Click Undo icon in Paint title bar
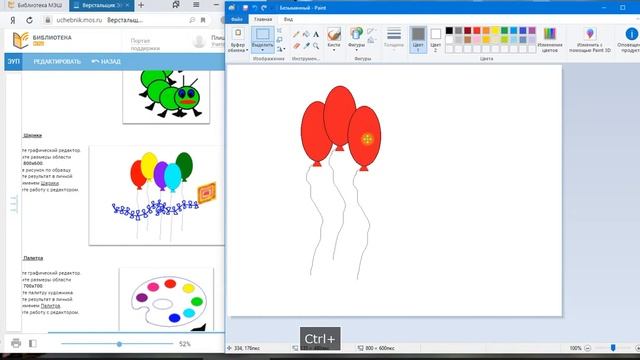The height and width of the screenshot is (360, 640). click(255, 8)
